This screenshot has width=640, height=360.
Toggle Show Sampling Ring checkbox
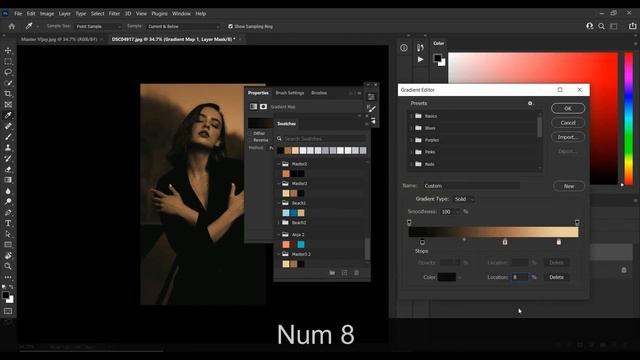(x=231, y=26)
